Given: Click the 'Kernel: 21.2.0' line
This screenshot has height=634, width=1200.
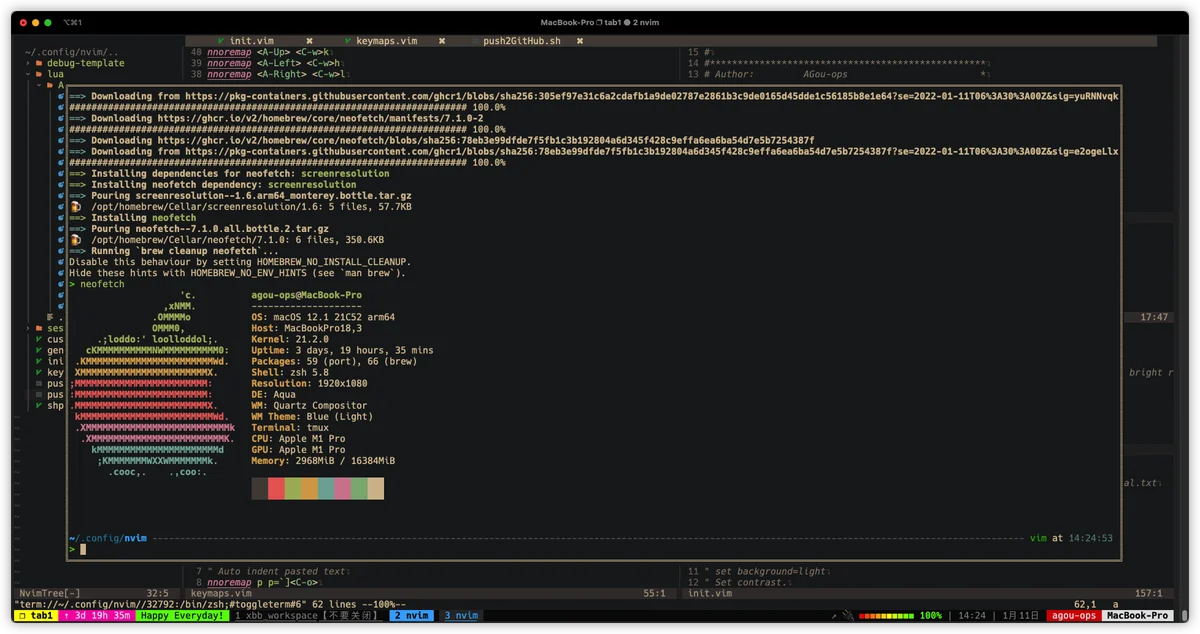Looking at the screenshot, I should tap(290, 339).
